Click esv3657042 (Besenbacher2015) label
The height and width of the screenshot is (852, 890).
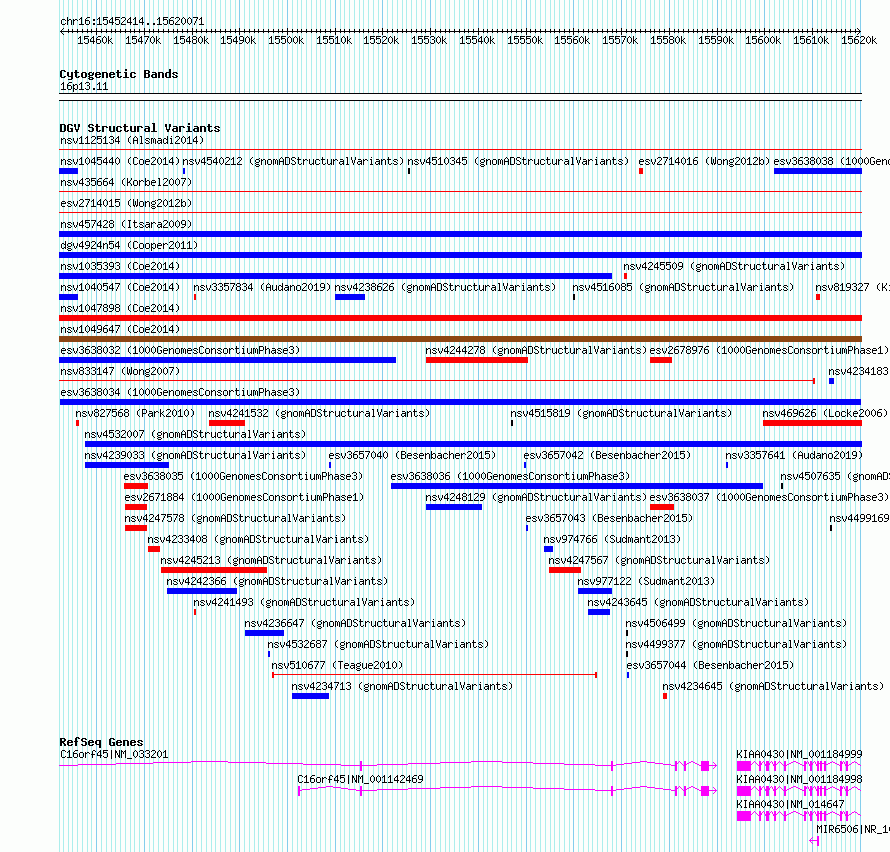click(607, 455)
